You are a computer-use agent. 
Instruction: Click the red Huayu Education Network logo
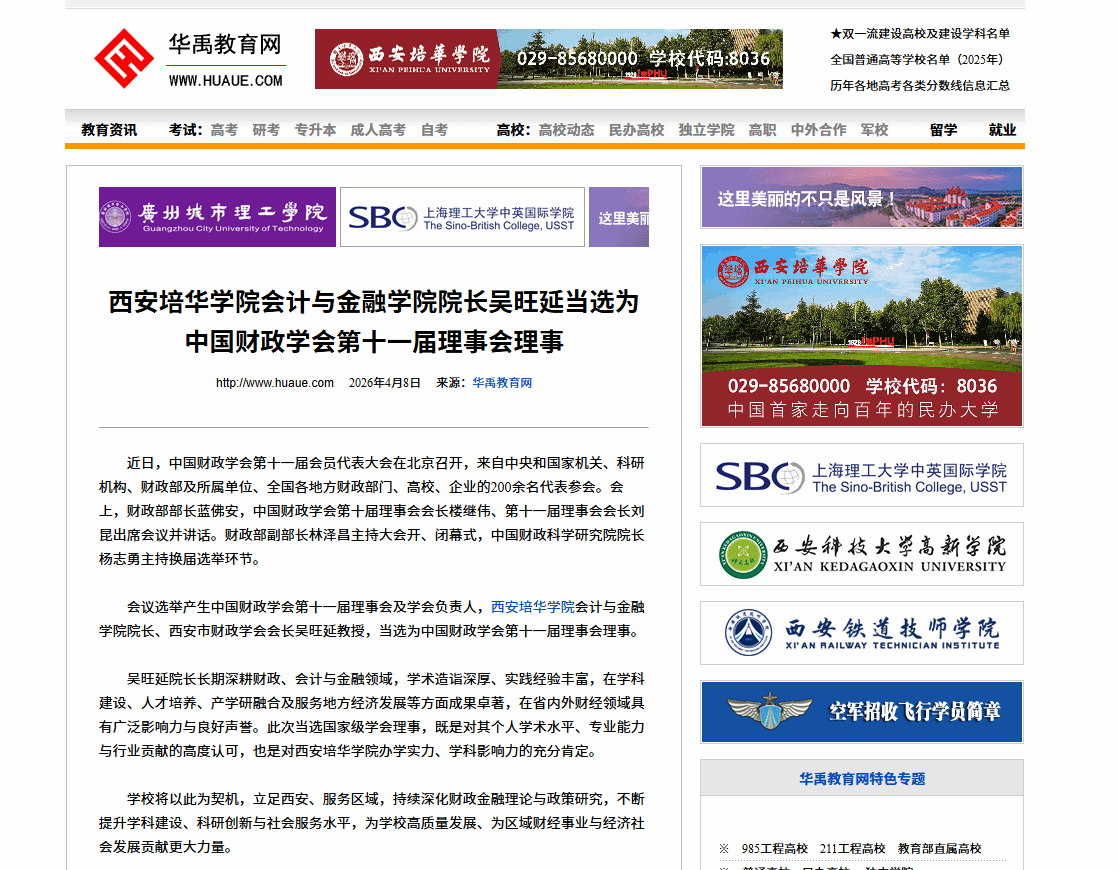[123, 59]
